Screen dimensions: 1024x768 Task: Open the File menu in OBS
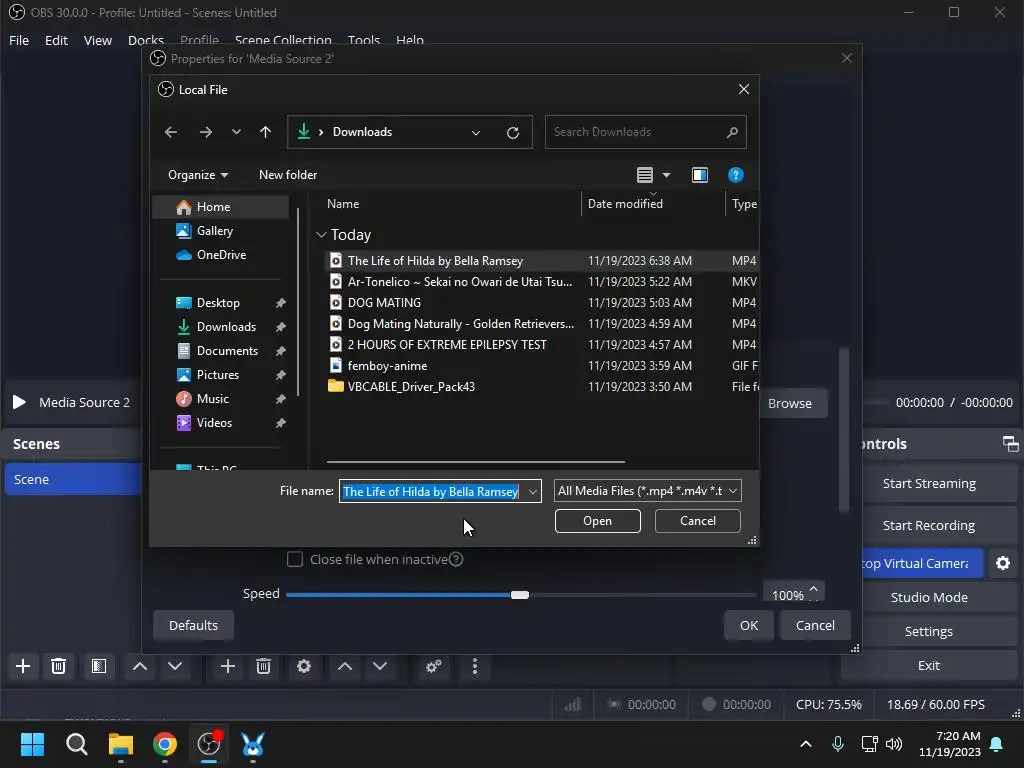19,40
